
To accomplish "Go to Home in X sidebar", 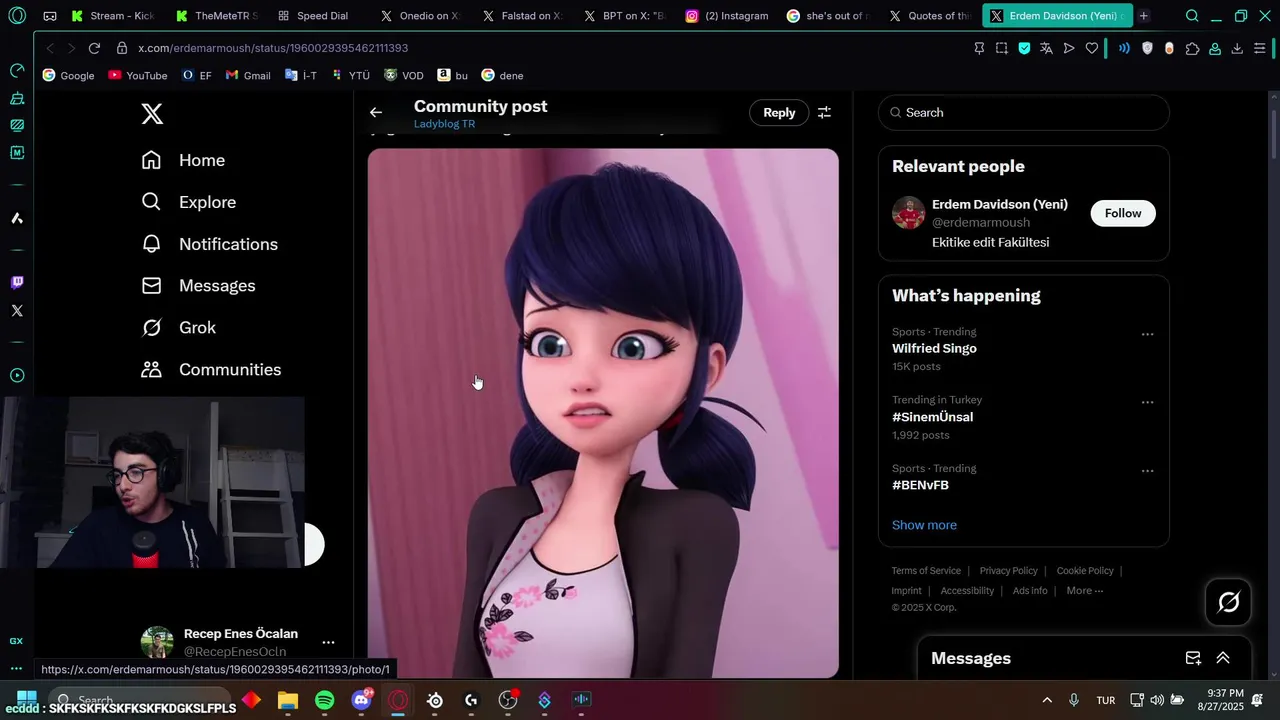I will point(184,160).
